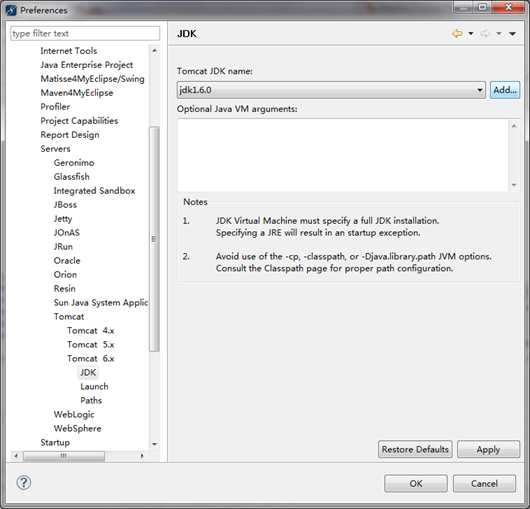Select Orion server entry
The image size is (530, 509).
[65, 274]
